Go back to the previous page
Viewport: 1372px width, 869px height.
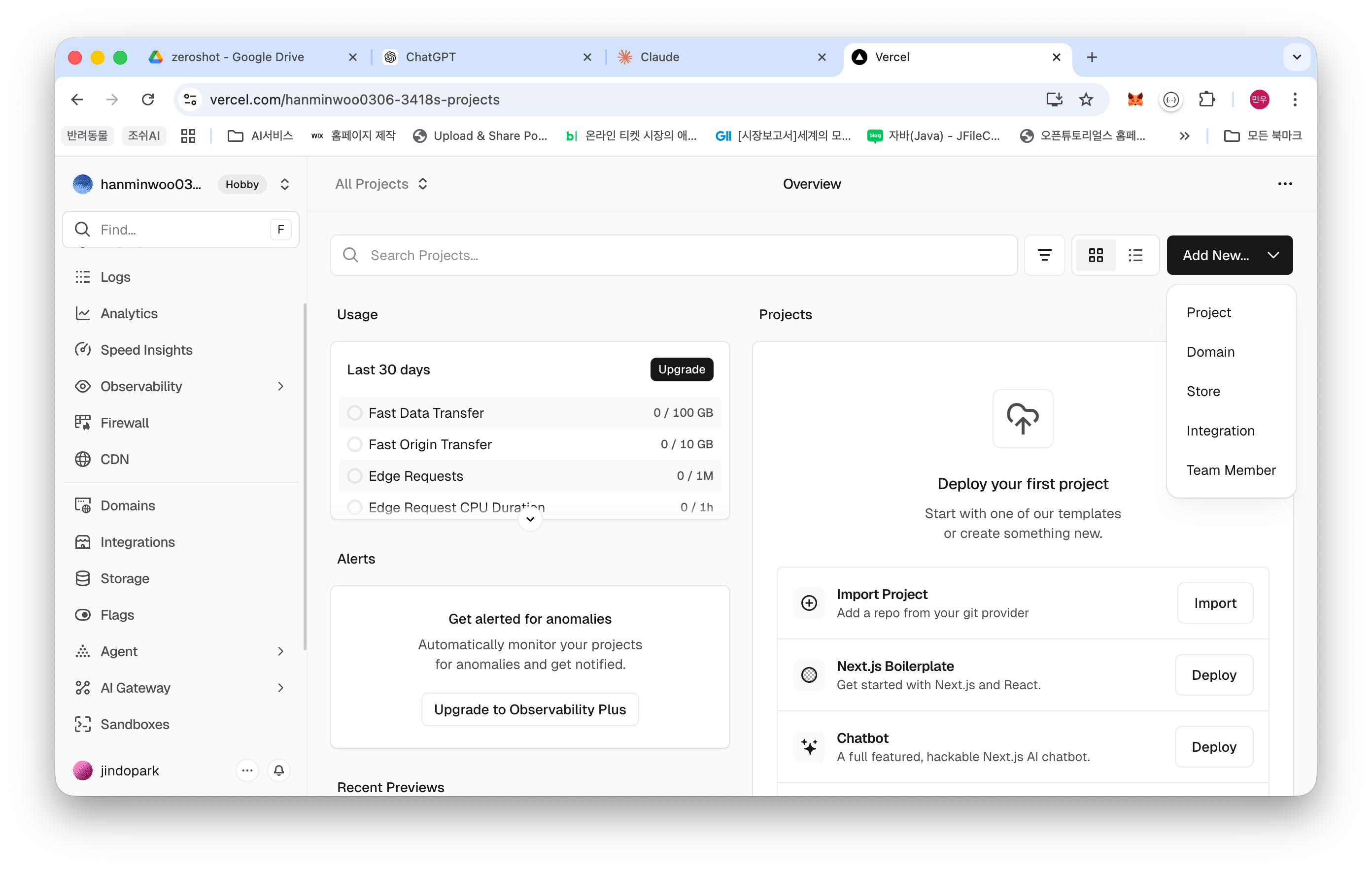tap(77, 100)
